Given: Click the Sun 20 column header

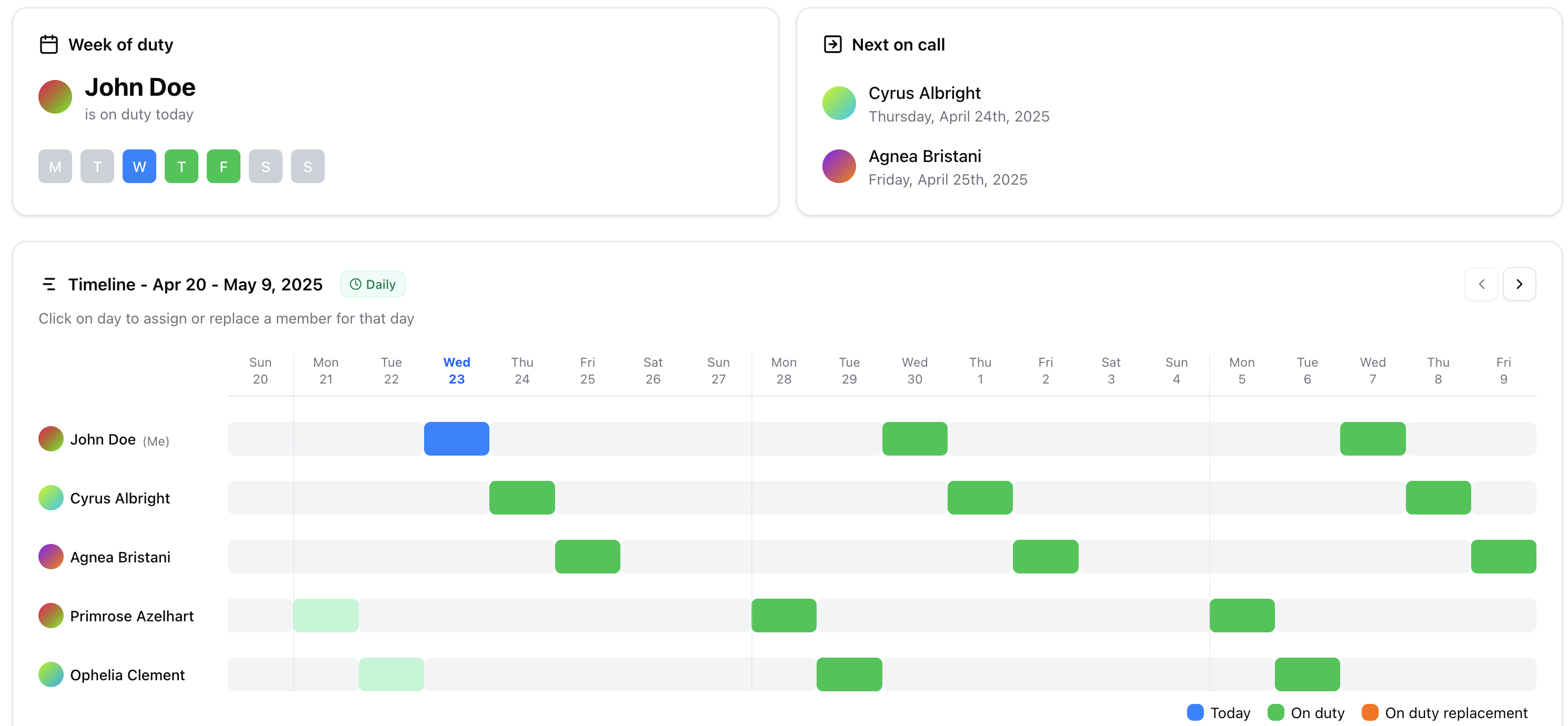Looking at the screenshot, I should [260, 370].
